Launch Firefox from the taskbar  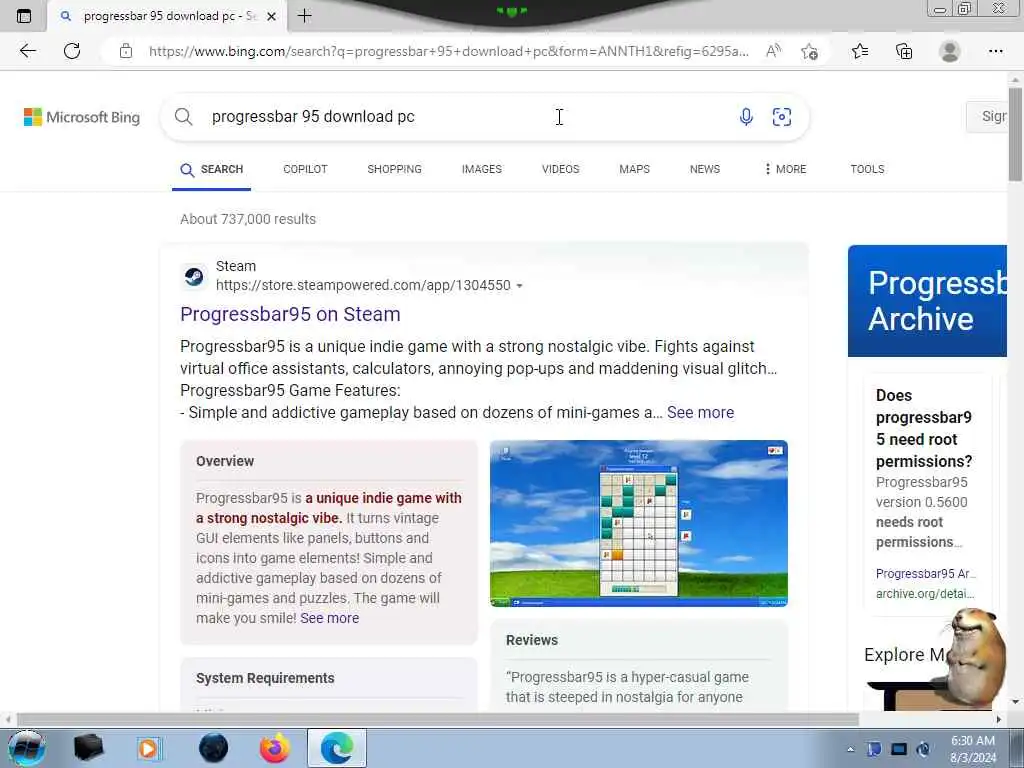pyautogui.click(x=274, y=748)
